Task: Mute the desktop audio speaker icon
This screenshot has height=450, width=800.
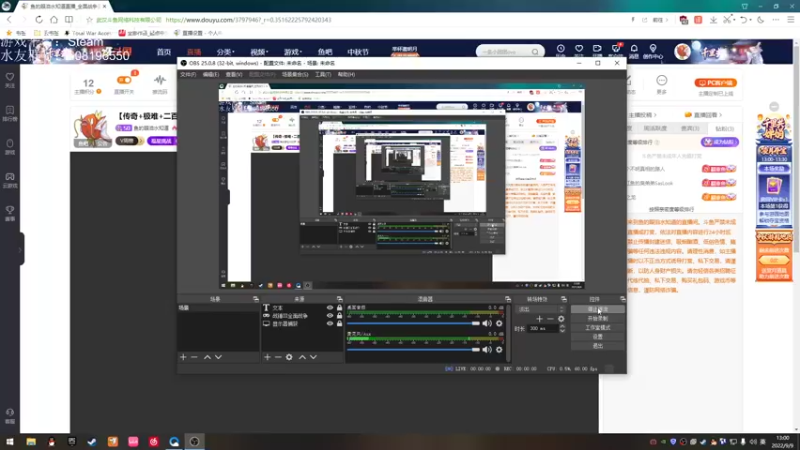Action: tap(487, 323)
